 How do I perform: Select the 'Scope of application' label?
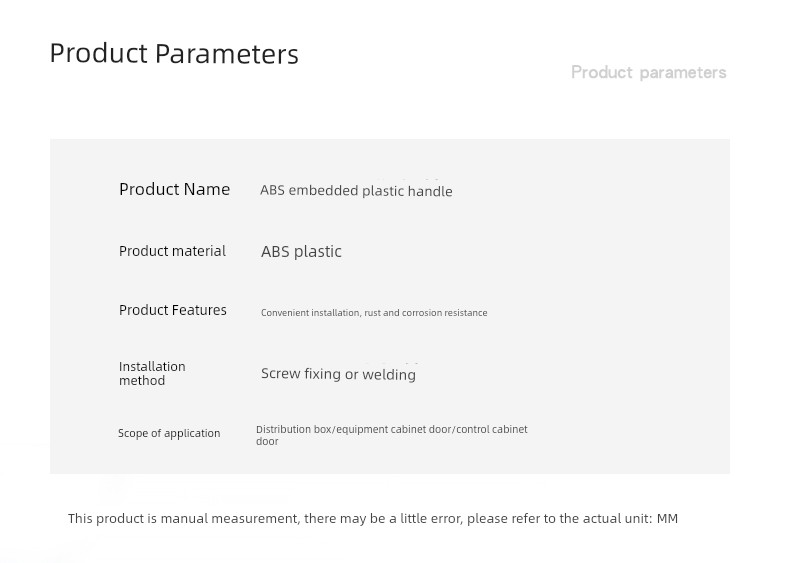pos(169,433)
